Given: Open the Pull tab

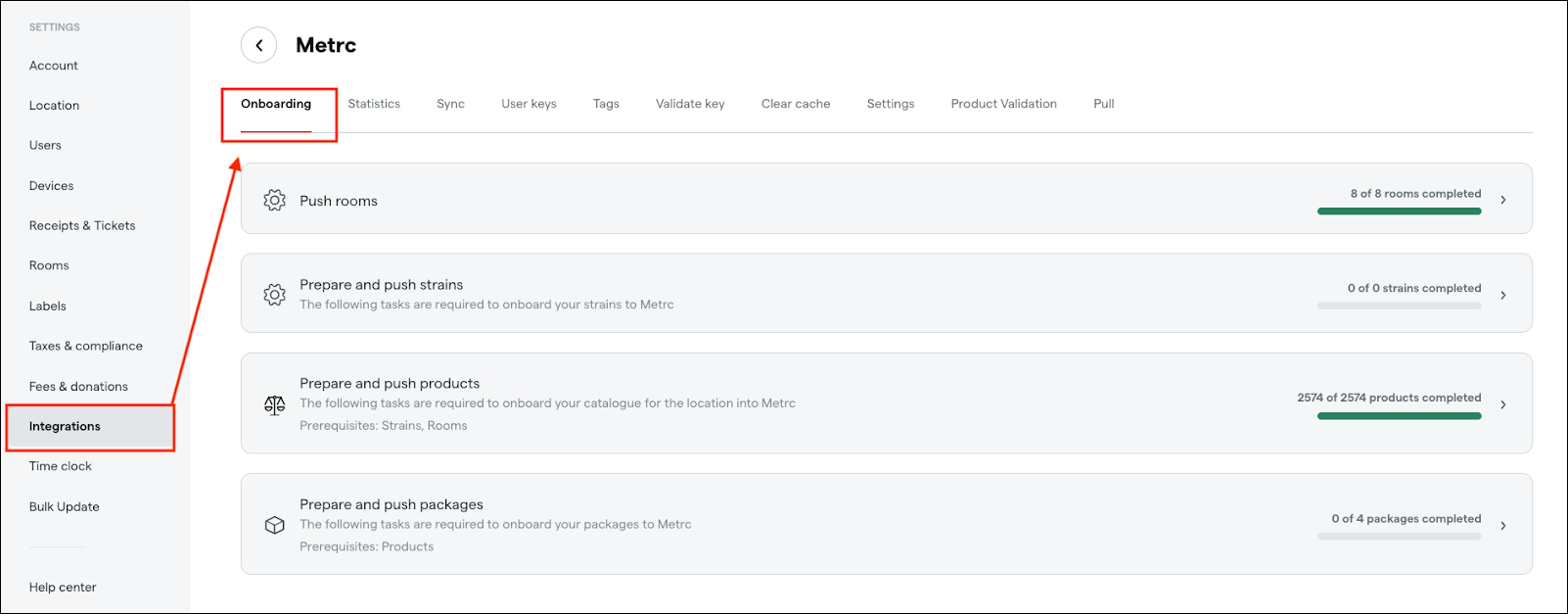Looking at the screenshot, I should click(1104, 104).
